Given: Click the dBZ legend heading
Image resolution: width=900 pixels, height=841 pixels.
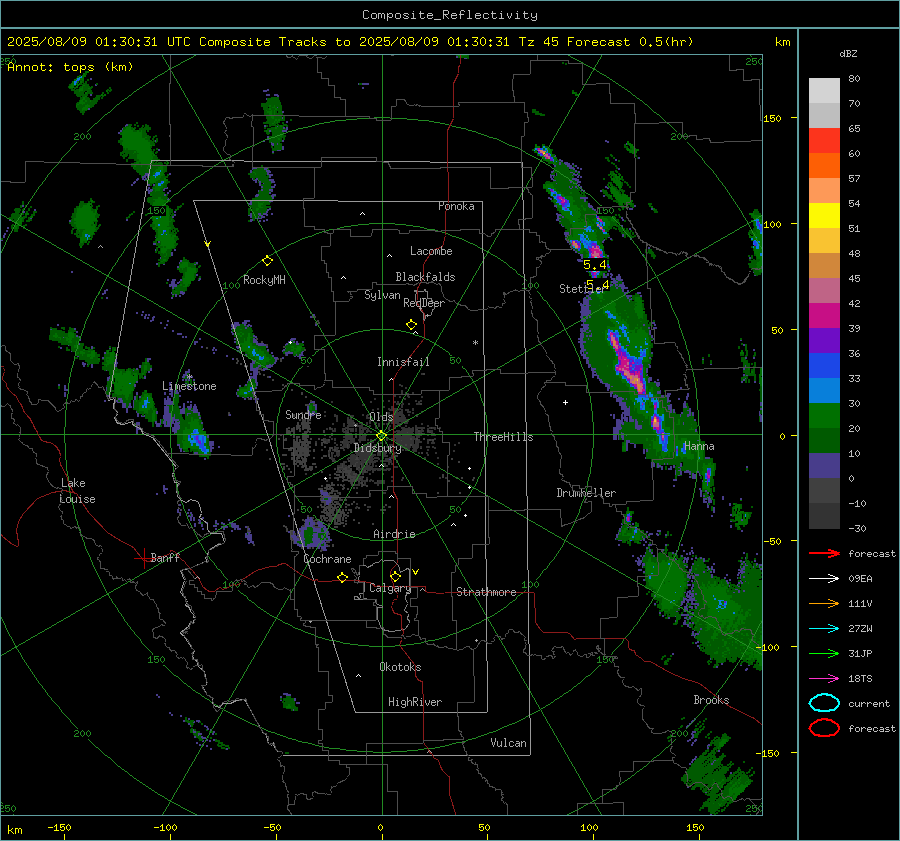Looking at the screenshot, I should point(848,53).
